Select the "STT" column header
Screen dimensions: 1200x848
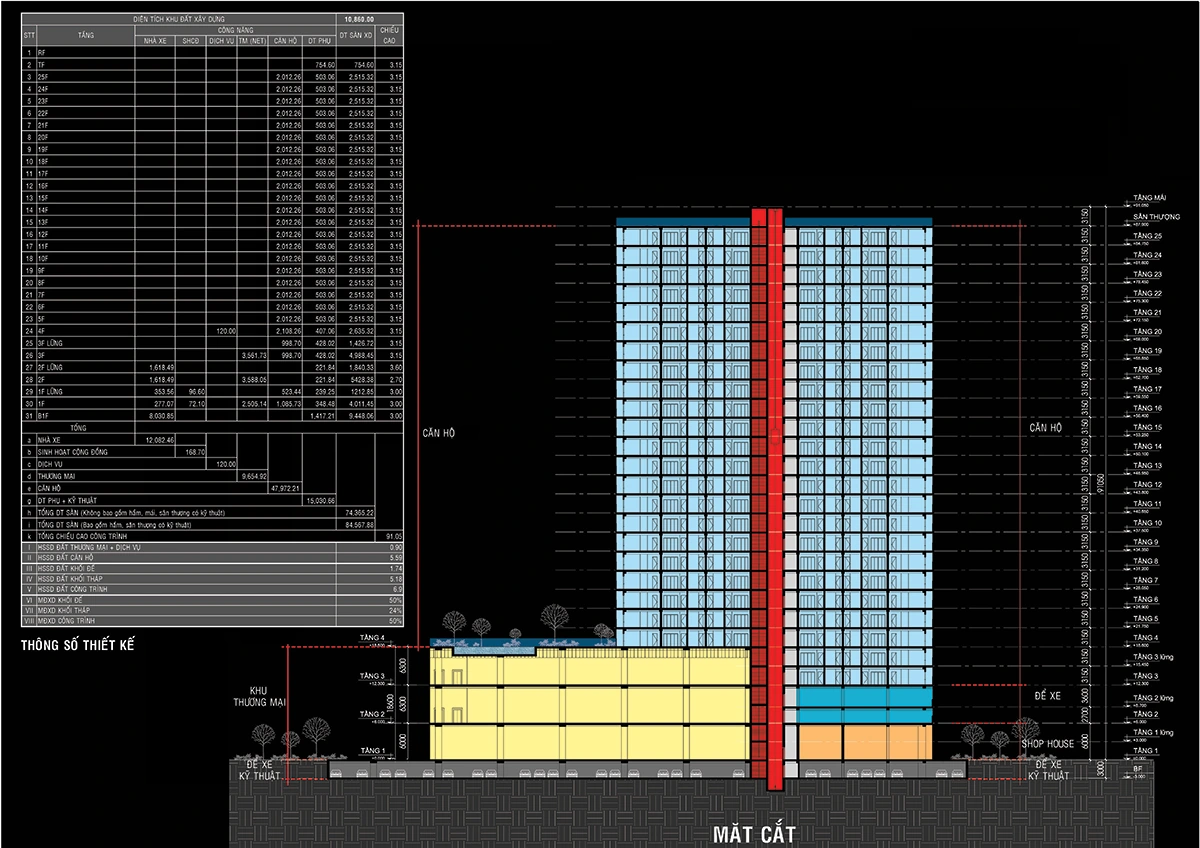tap(29, 36)
